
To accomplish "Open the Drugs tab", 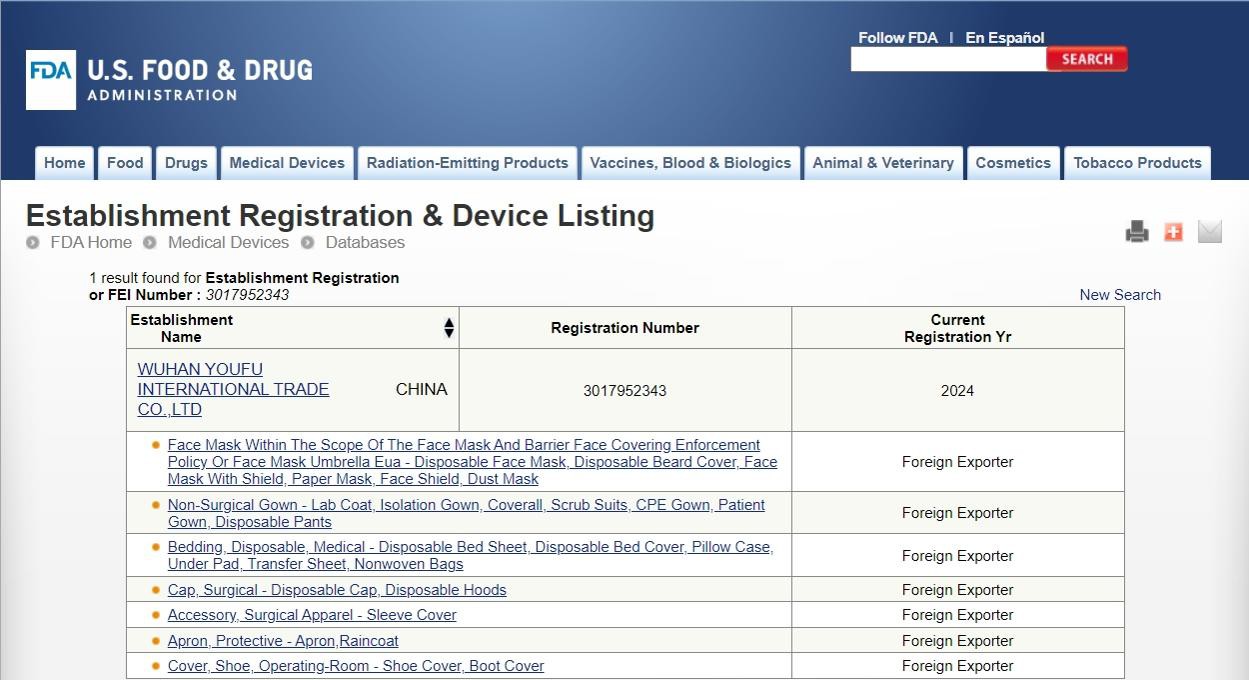I will point(186,163).
